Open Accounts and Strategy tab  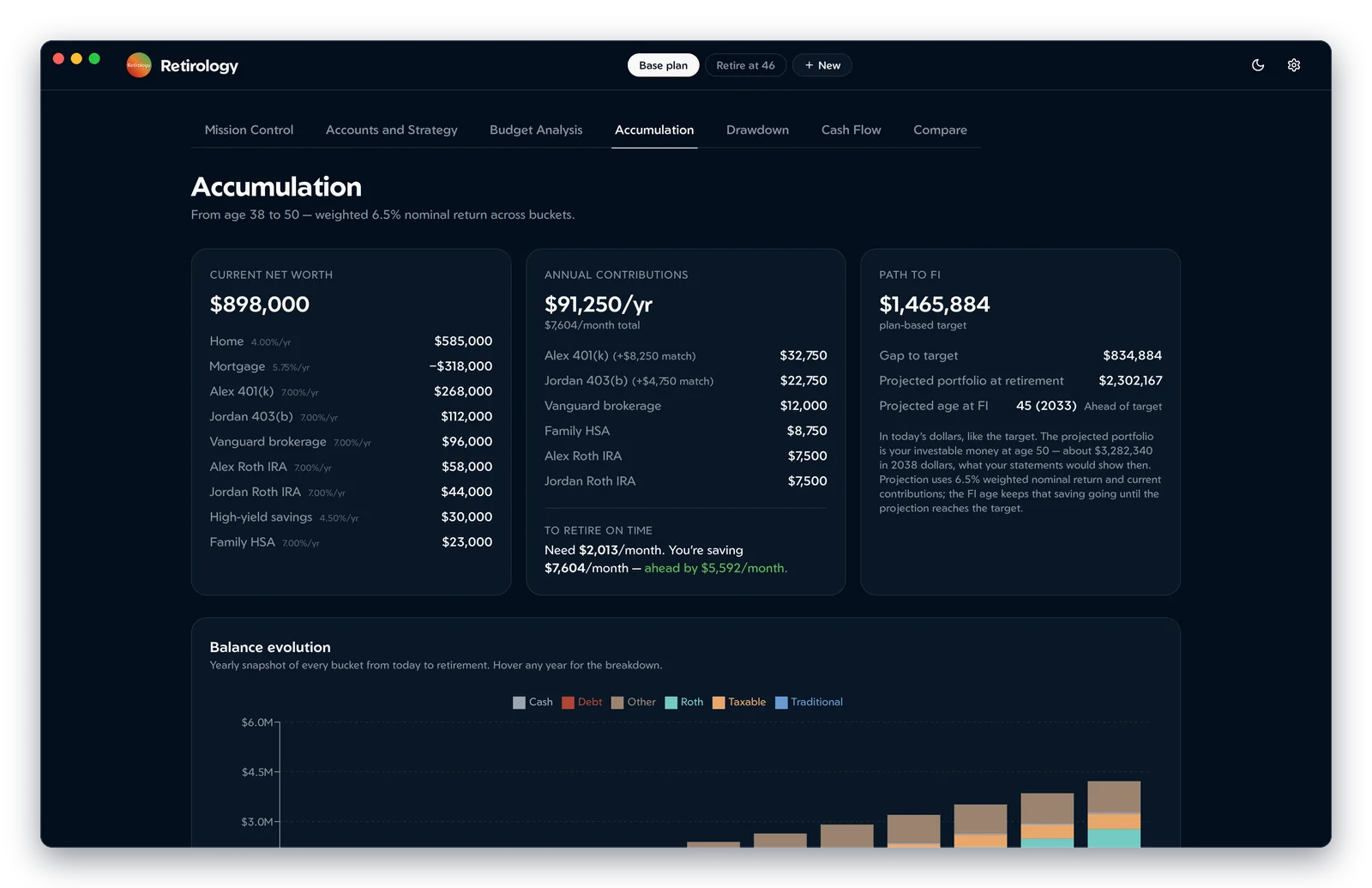pyautogui.click(x=392, y=130)
